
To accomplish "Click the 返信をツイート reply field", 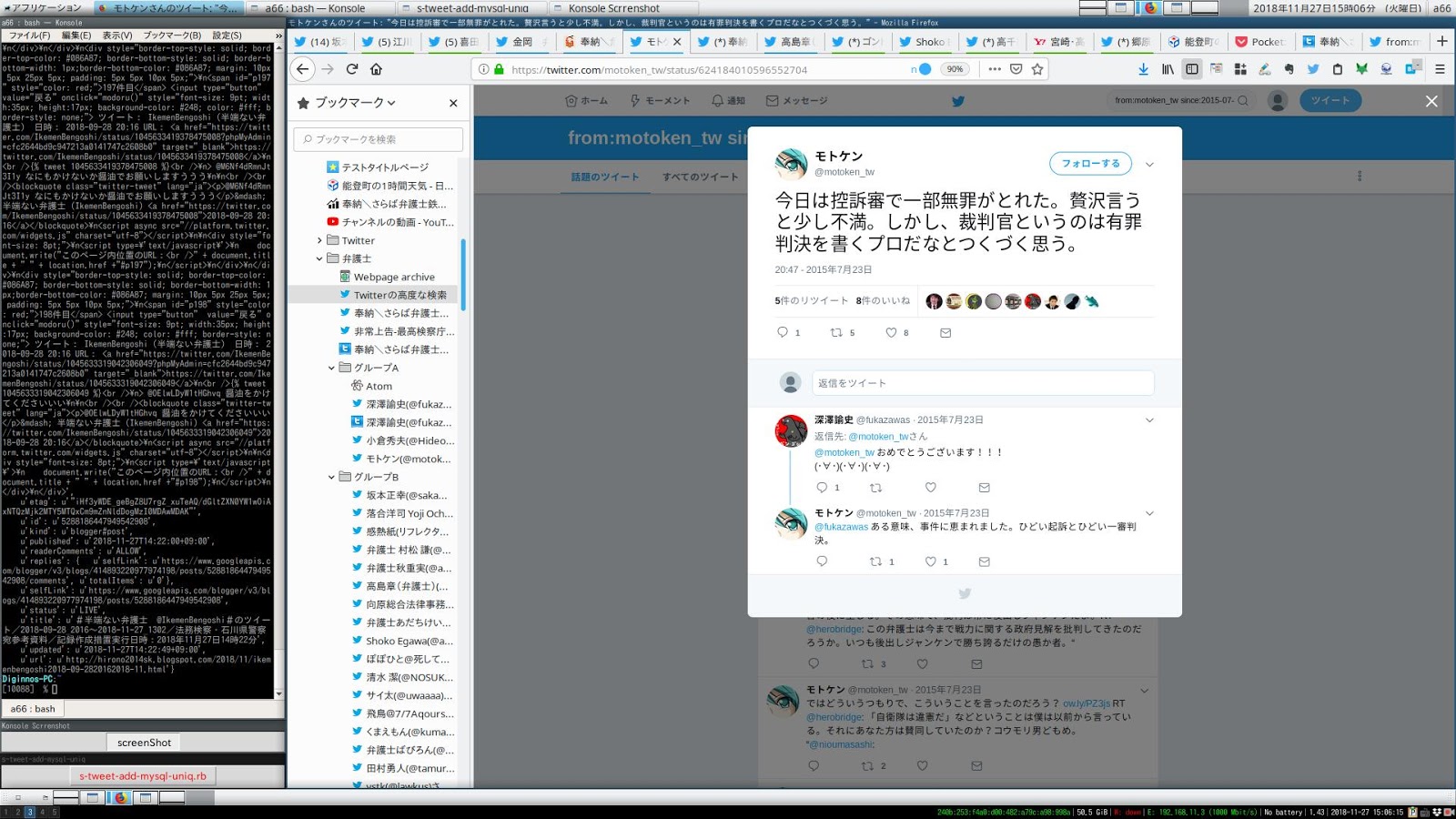I will [983, 383].
